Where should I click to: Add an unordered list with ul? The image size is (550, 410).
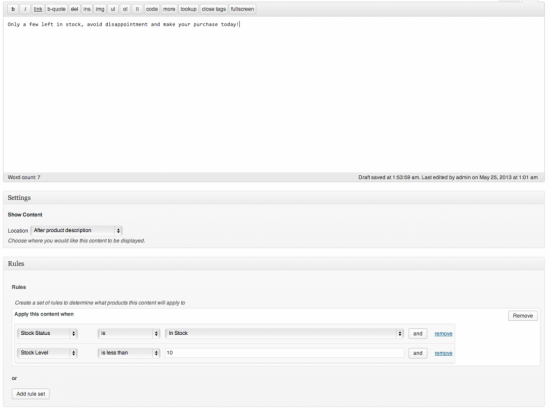[113, 9]
